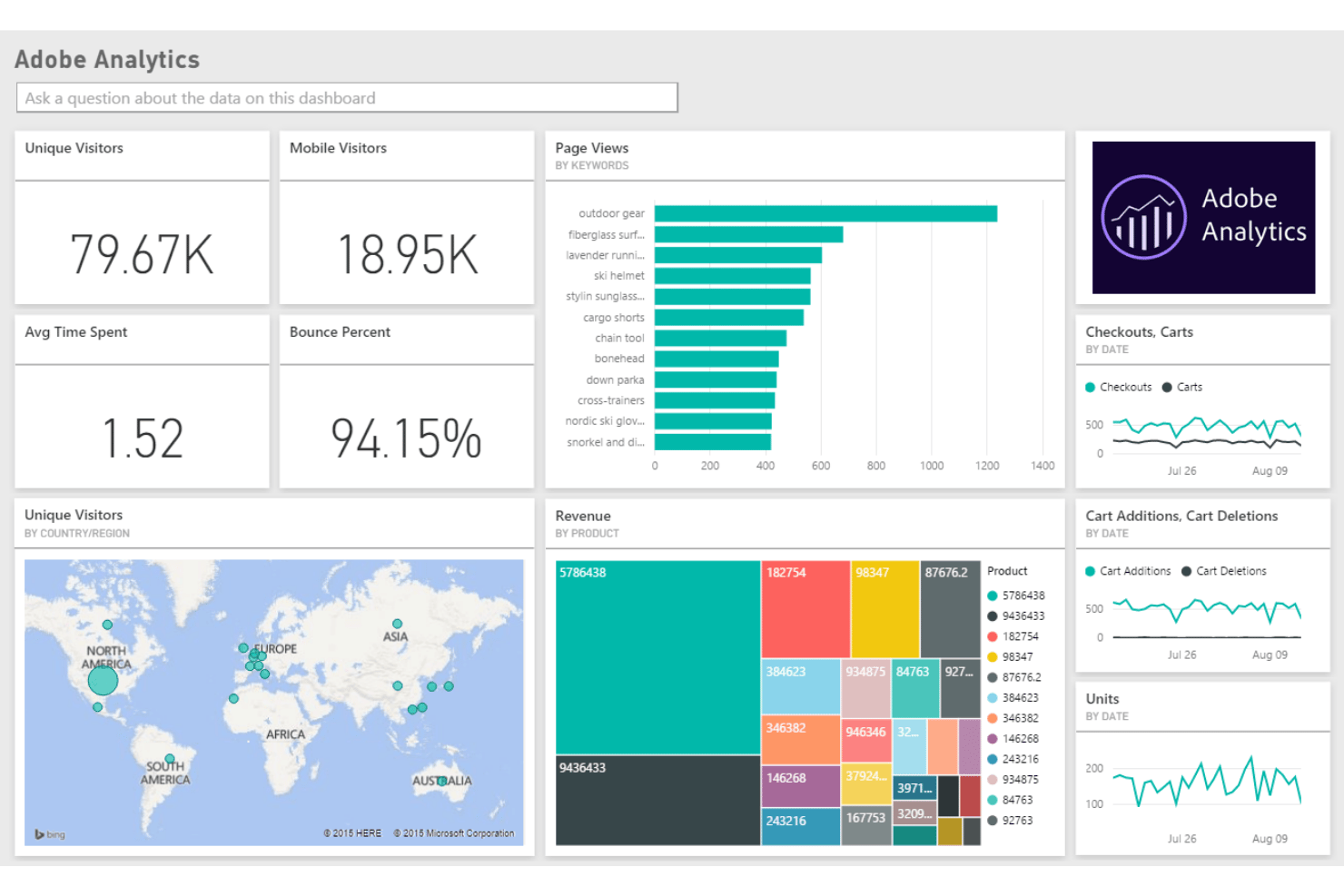Click the Australia map bubble
Viewport: 1344px width, 896px height.
point(442,781)
